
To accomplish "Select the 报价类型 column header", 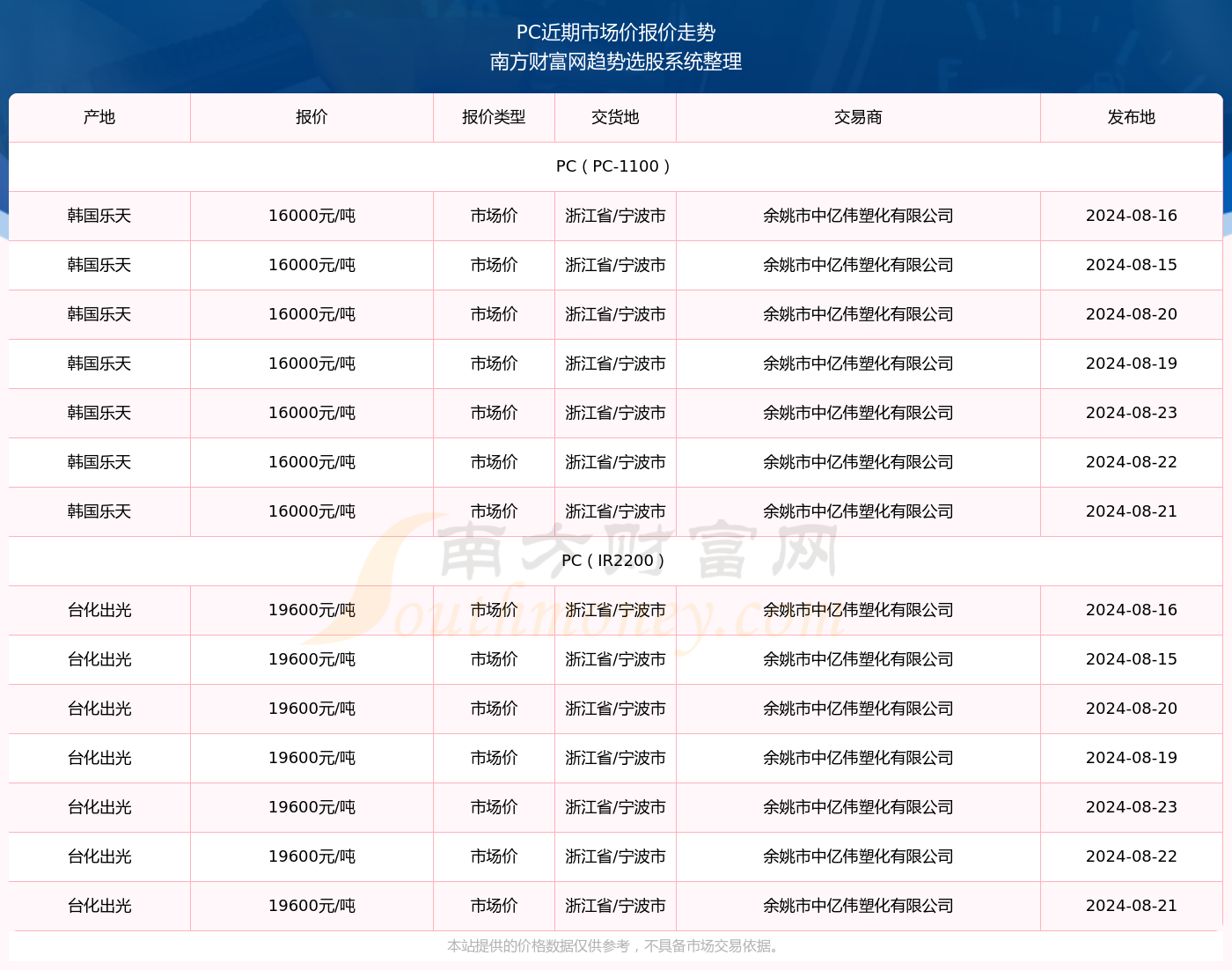I will tap(494, 117).
